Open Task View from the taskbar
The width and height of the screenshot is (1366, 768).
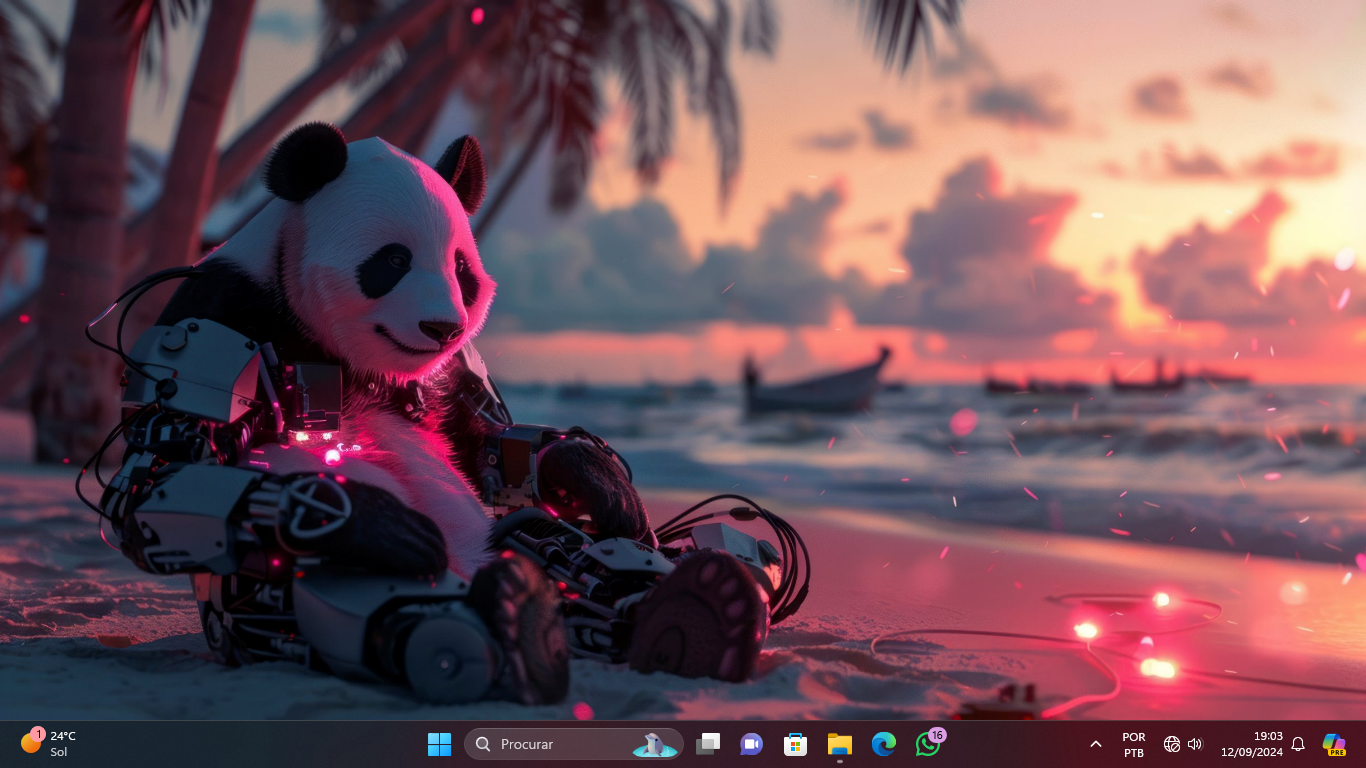point(708,744)
